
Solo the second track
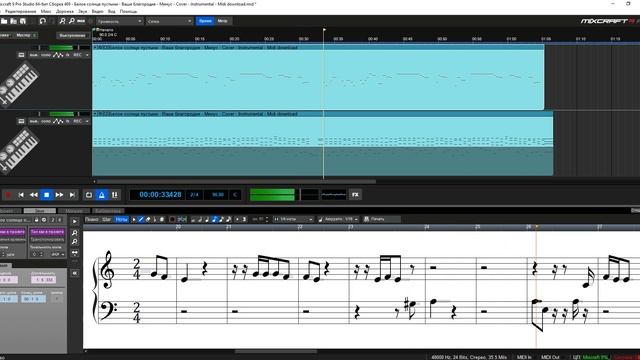point(46,121)
